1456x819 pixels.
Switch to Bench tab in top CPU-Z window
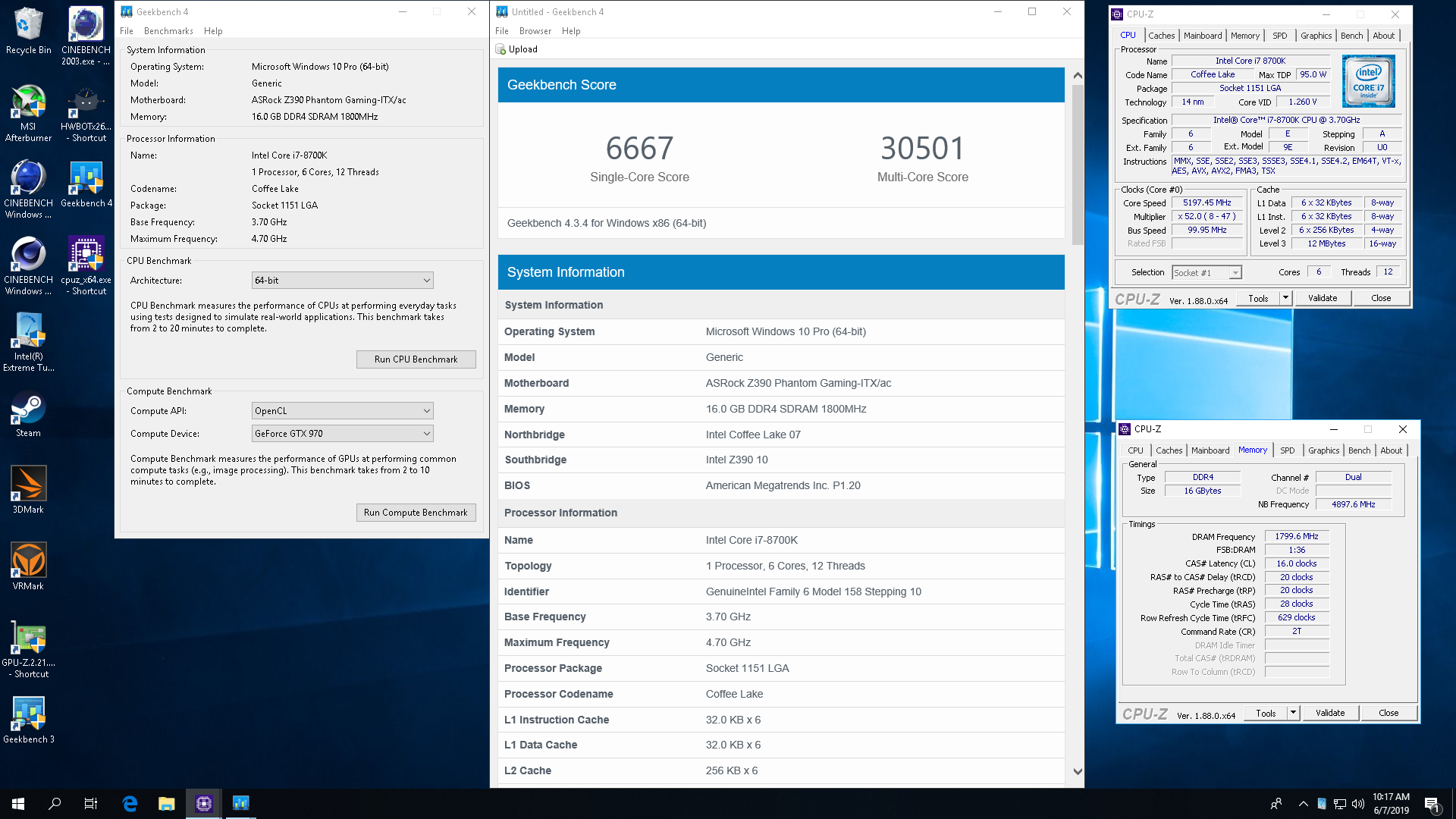pyautogui.click(x=1351, y=36)
